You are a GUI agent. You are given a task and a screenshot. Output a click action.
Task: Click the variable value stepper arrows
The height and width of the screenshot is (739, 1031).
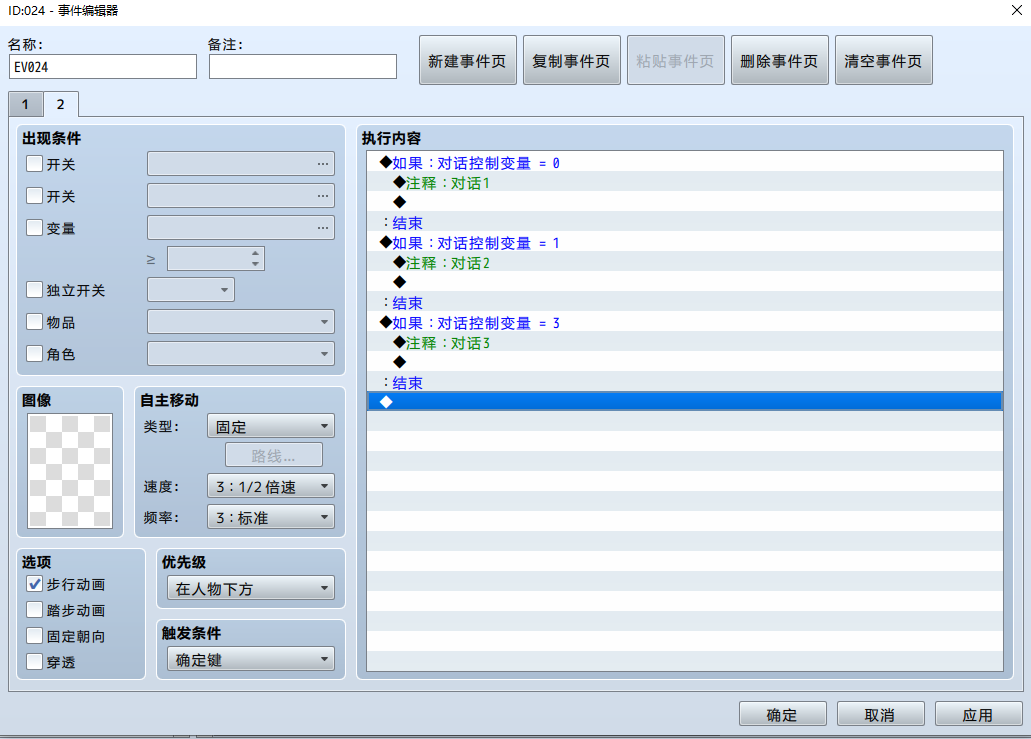click(255, 258)
